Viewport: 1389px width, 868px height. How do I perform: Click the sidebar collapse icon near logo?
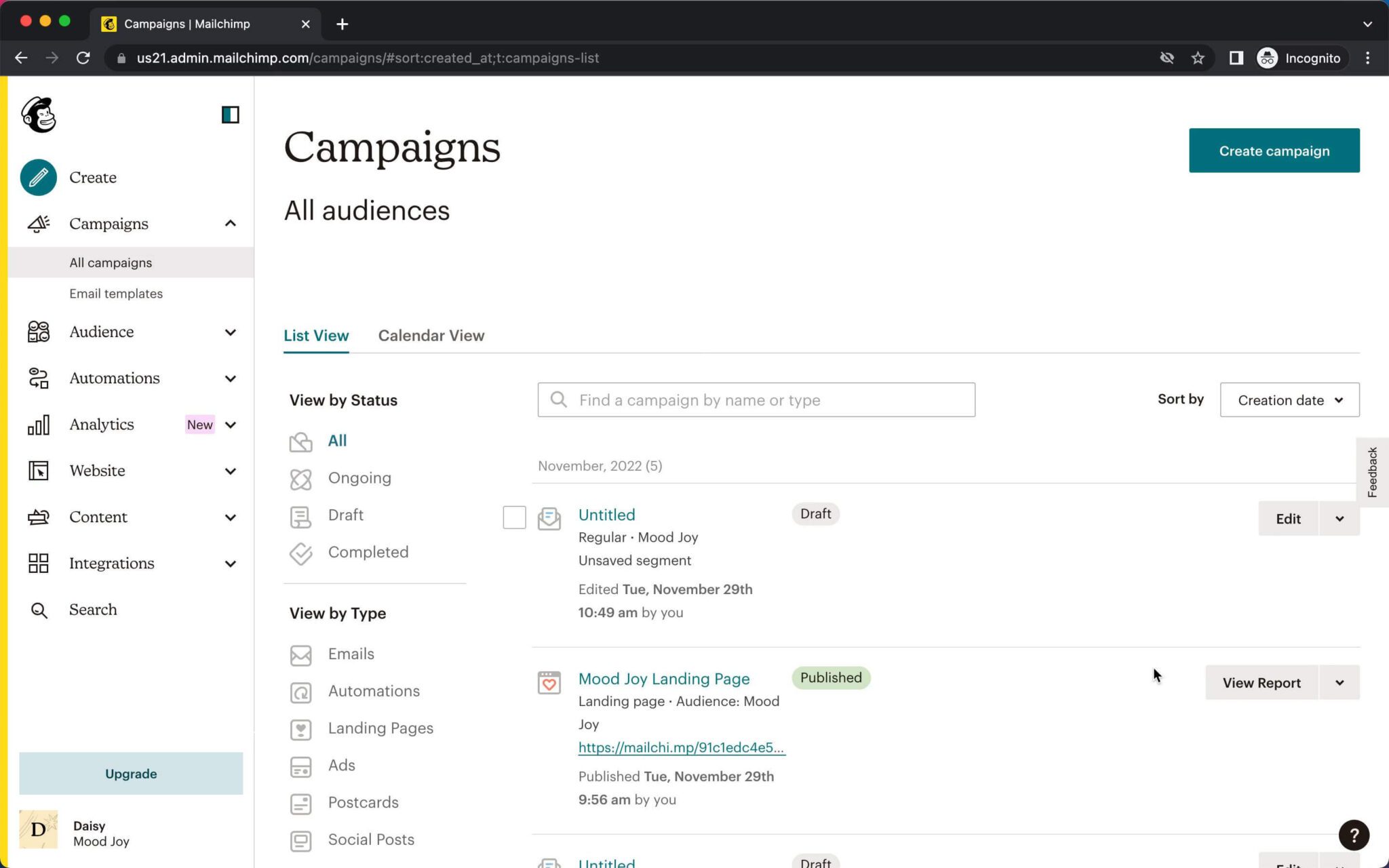click(231, 115)
